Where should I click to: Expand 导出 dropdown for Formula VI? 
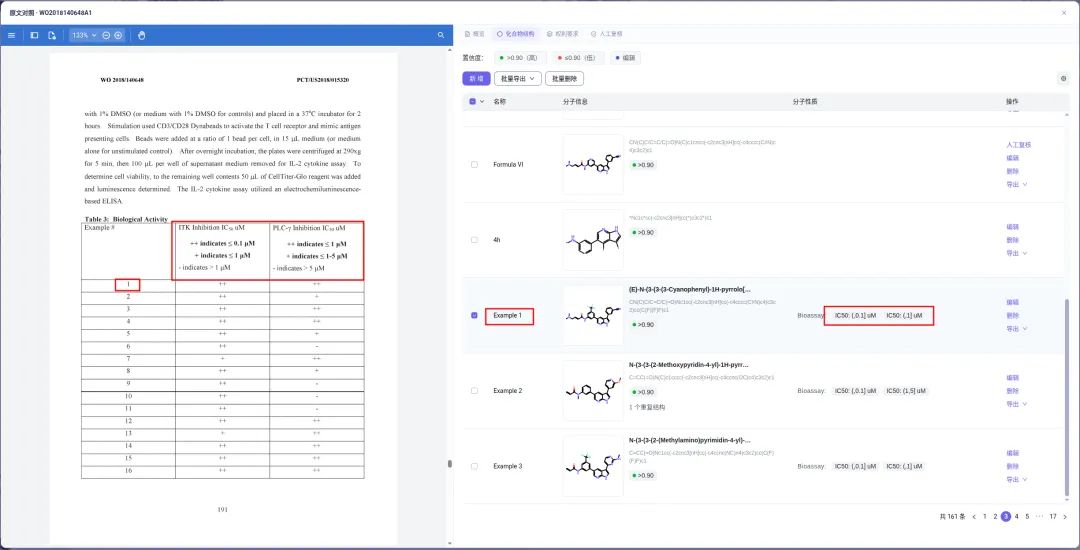tap(1016, 184)
